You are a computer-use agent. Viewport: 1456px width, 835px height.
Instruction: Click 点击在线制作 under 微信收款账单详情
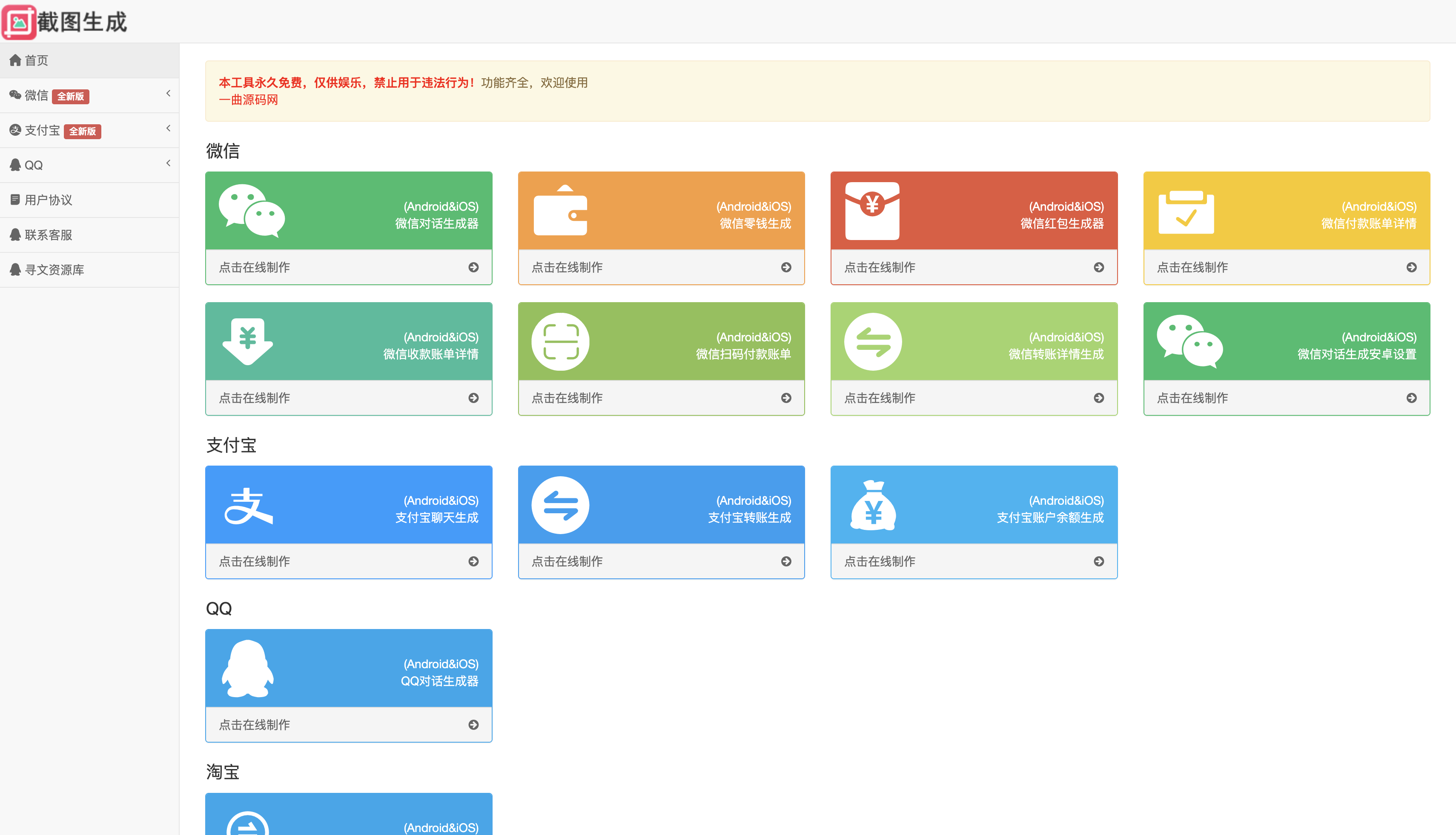coord(255,398)
